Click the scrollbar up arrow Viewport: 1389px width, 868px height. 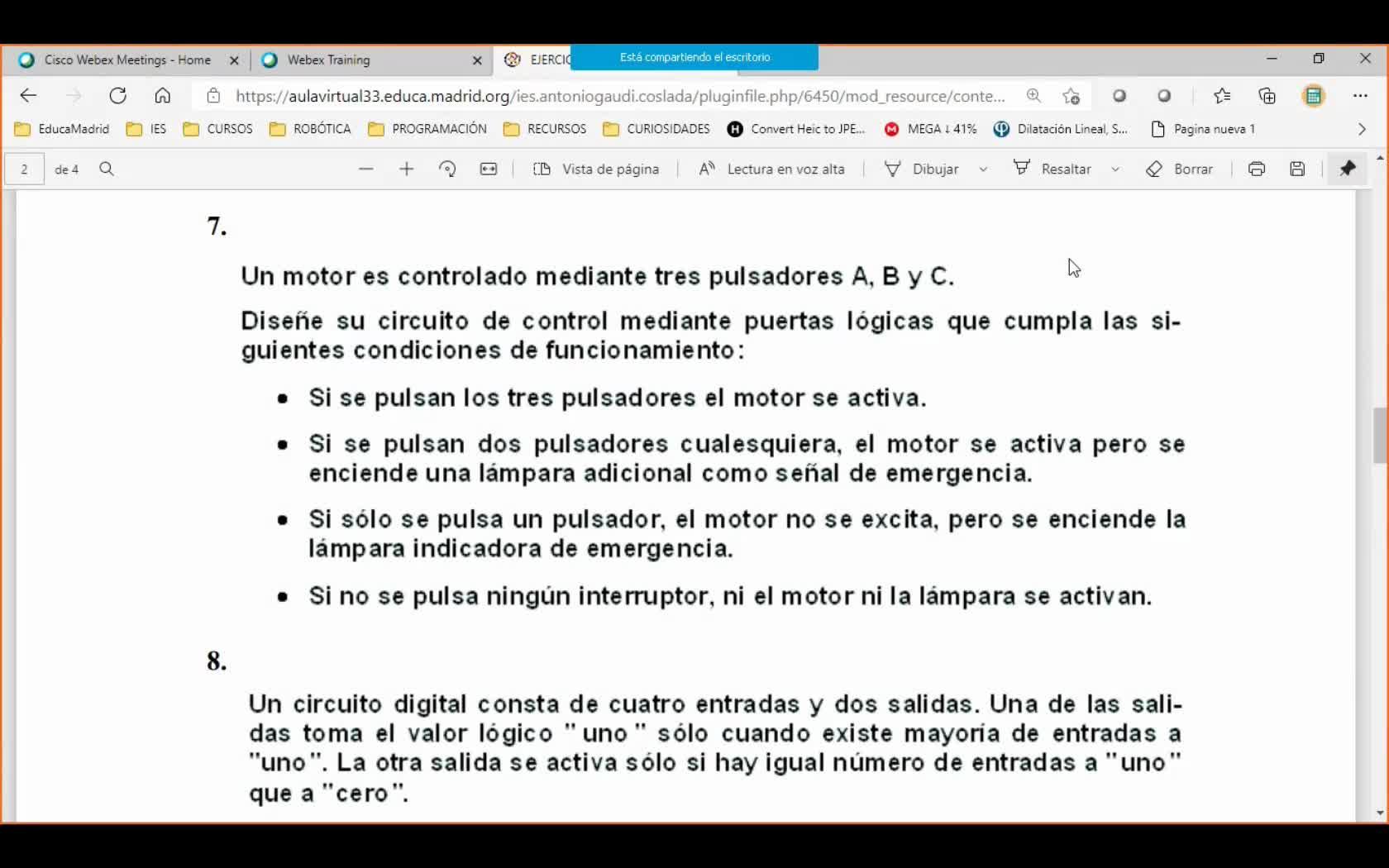click(x=1380, y=158)
